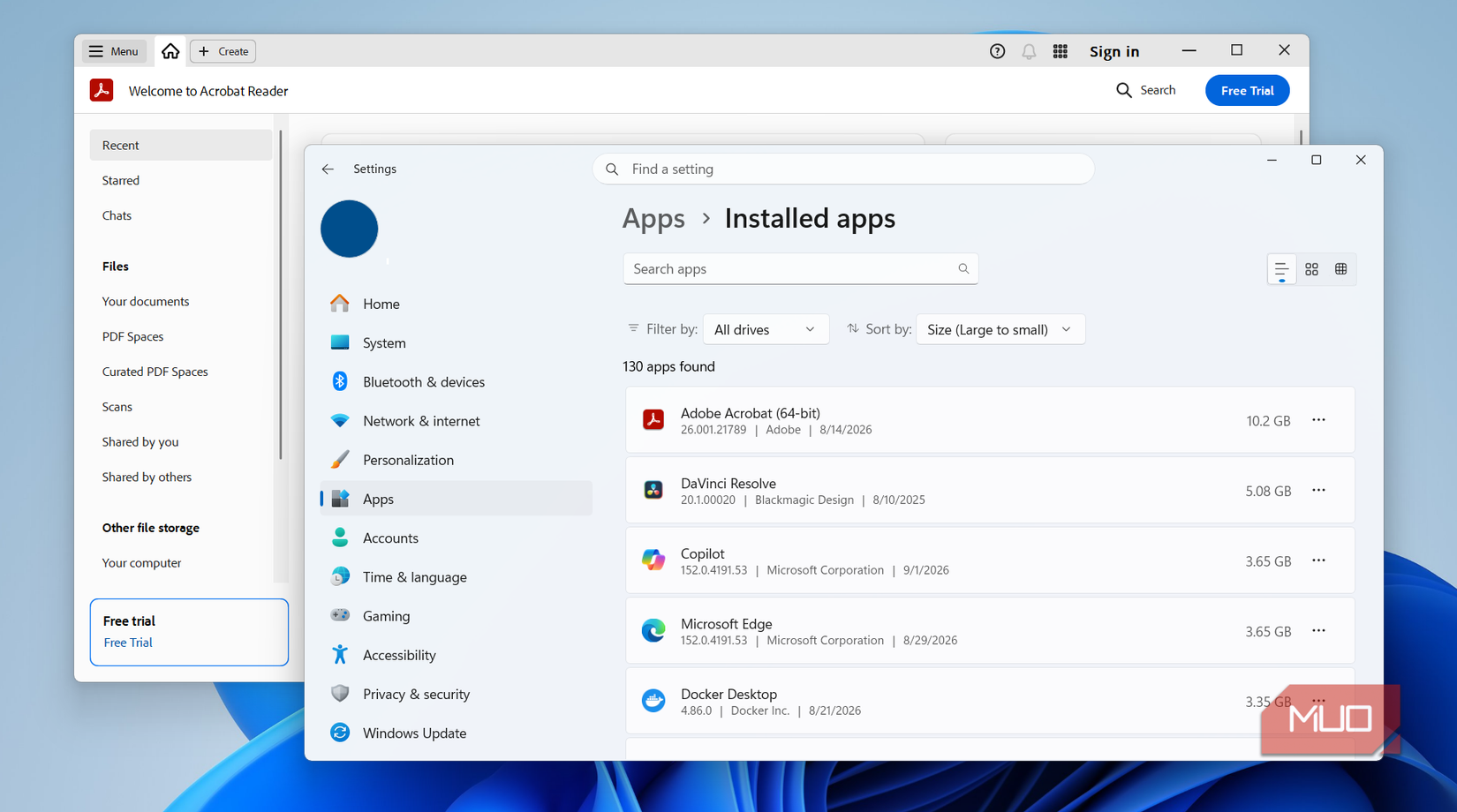1457x812 pixels.
Task: Click the Apps breadcrumb link
Action: tap(653, 218)
